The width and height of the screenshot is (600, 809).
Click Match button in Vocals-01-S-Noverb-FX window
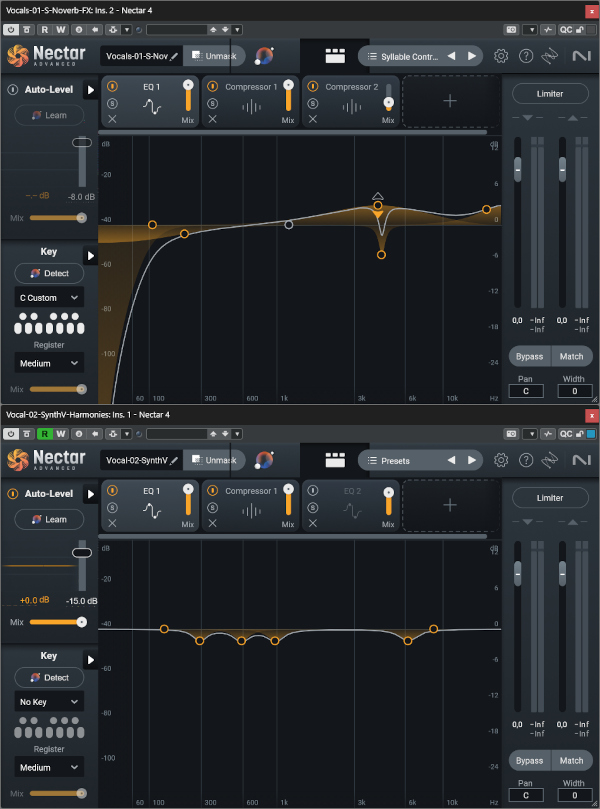(x=572, y=357)
